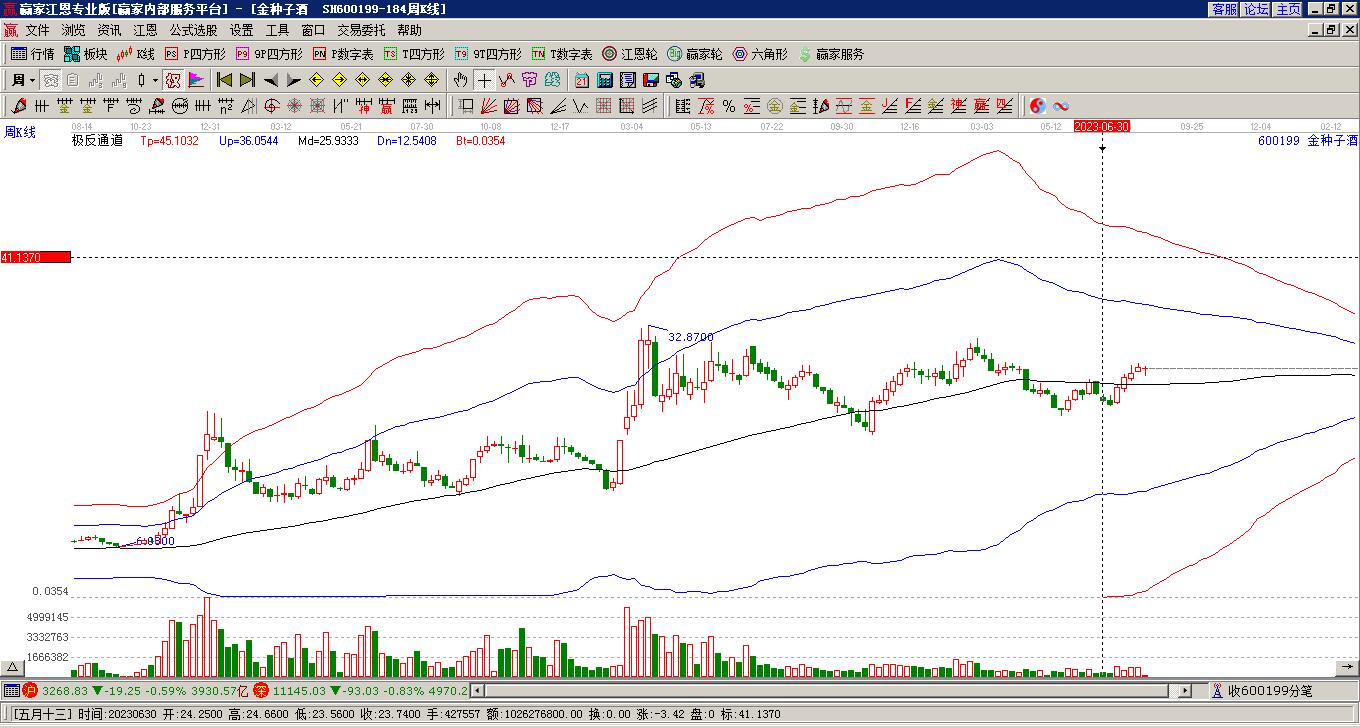
Task: Click the horizontal scrollbar right arrow
Action: click(1186, 690)
